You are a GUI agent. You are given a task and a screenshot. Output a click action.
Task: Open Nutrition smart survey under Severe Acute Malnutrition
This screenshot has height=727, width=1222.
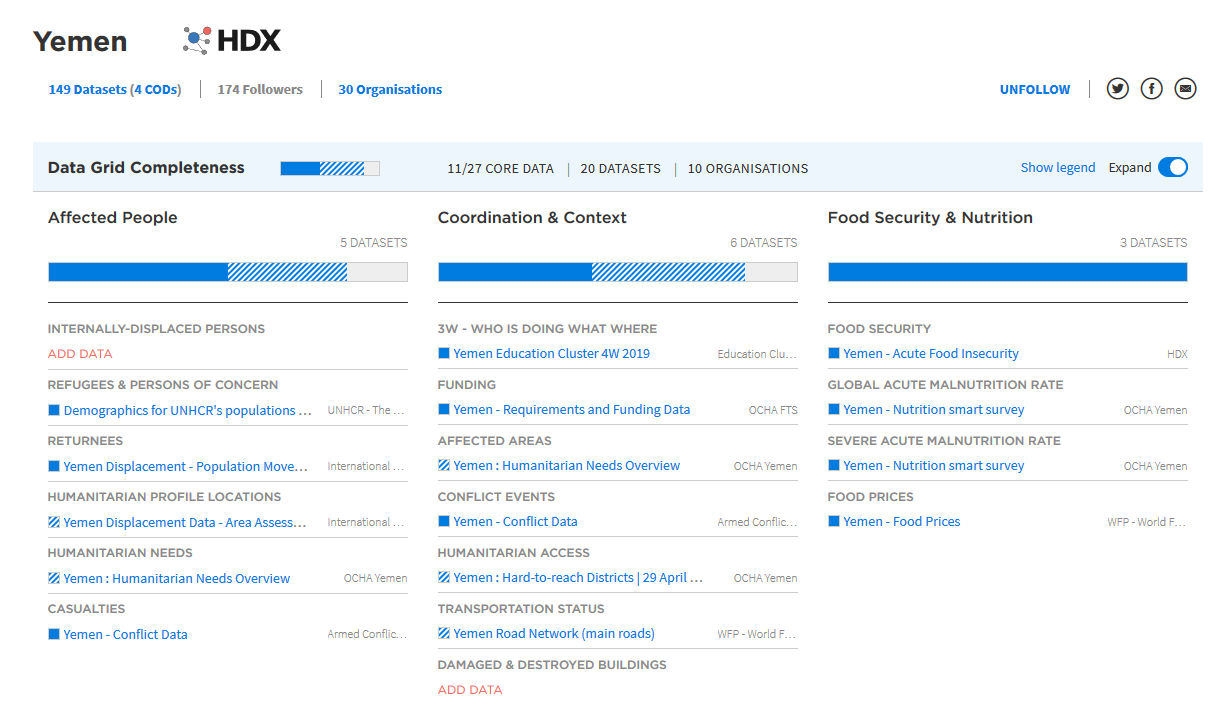[934, 465]
